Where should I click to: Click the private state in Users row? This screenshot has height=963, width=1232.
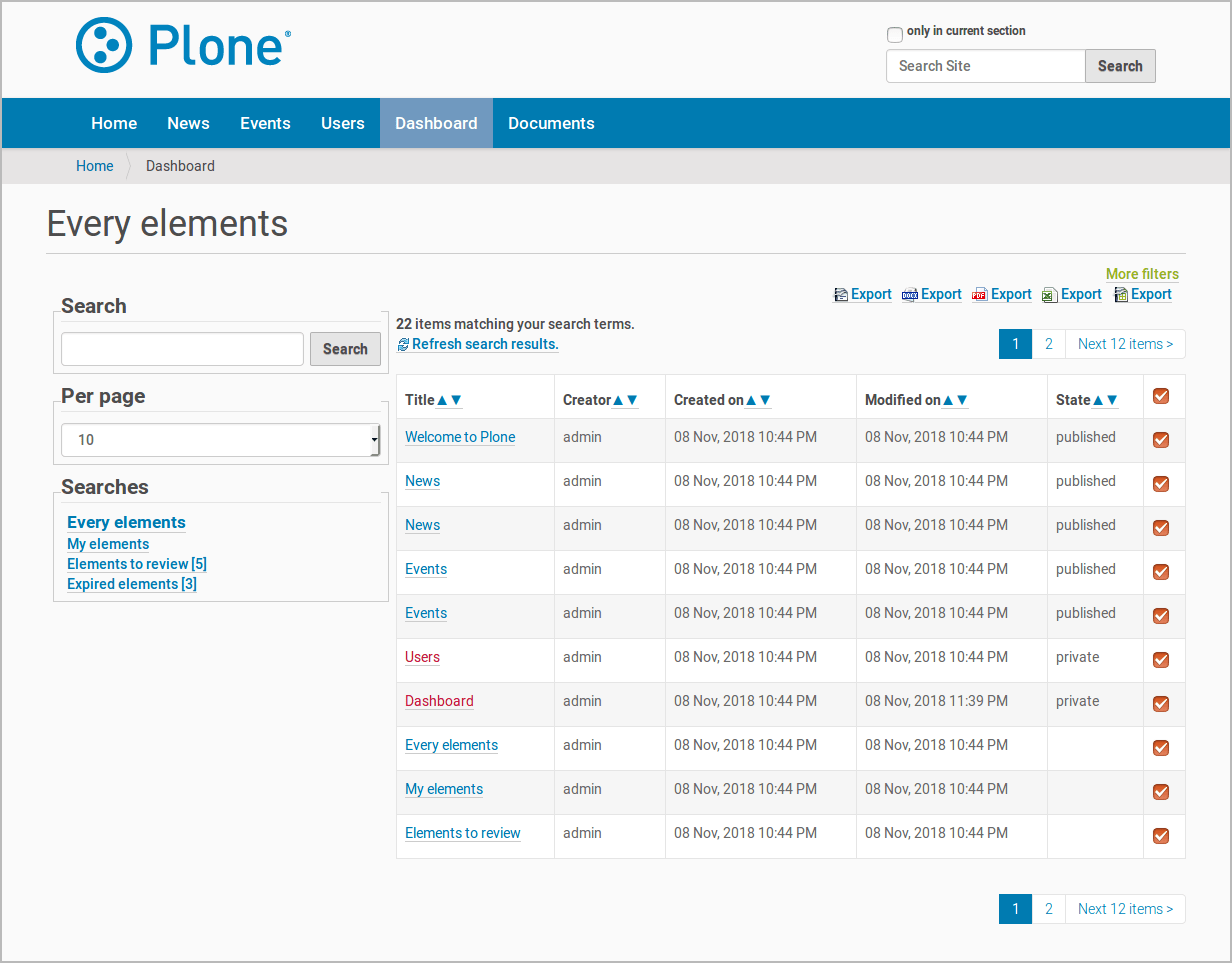click(1077, 657)
